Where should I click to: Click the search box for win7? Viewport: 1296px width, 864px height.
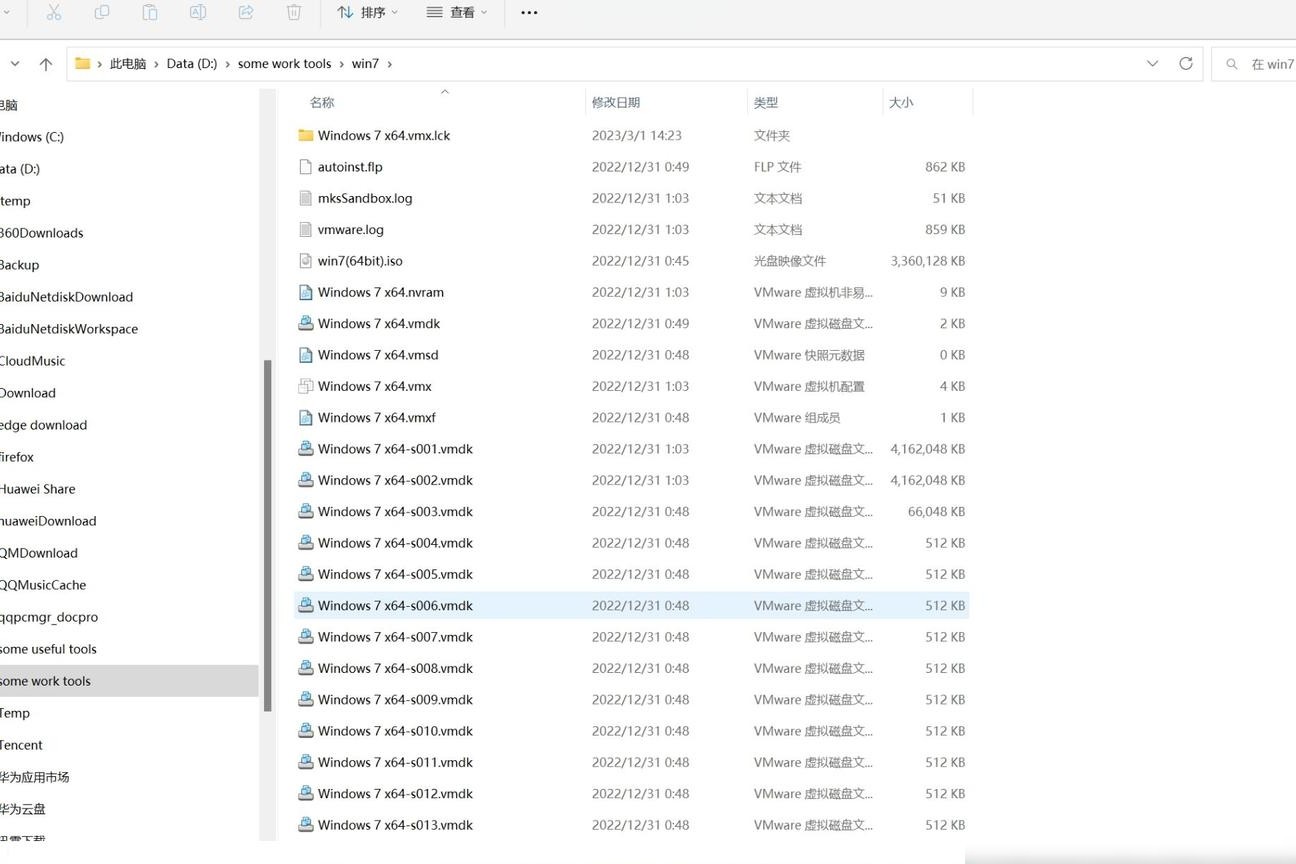point(1255,63)
